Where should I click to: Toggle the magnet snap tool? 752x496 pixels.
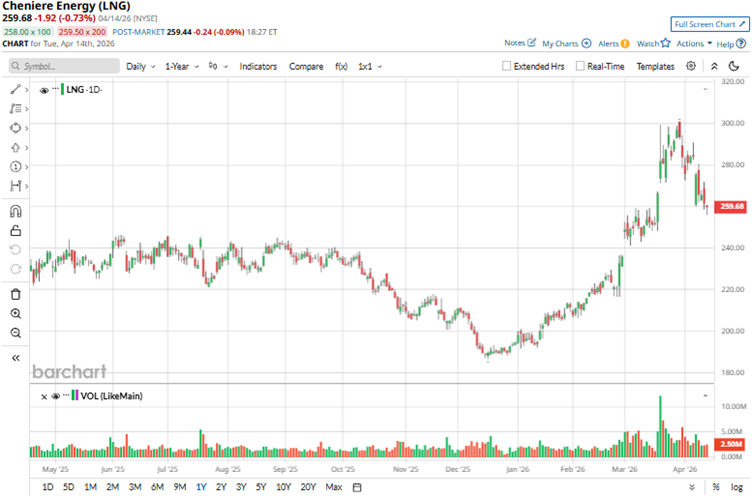click(x=15, y=212)
